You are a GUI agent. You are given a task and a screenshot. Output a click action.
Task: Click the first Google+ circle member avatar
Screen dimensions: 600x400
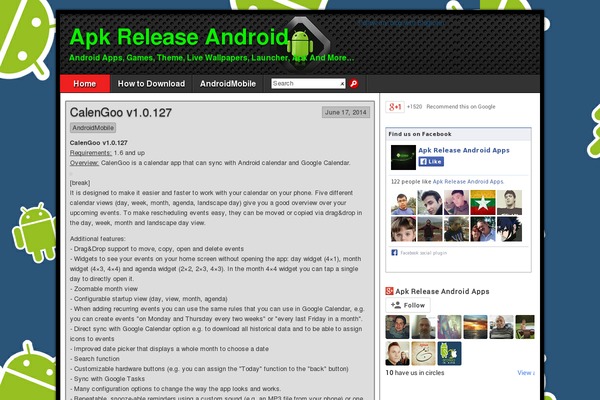coord(397,327)
